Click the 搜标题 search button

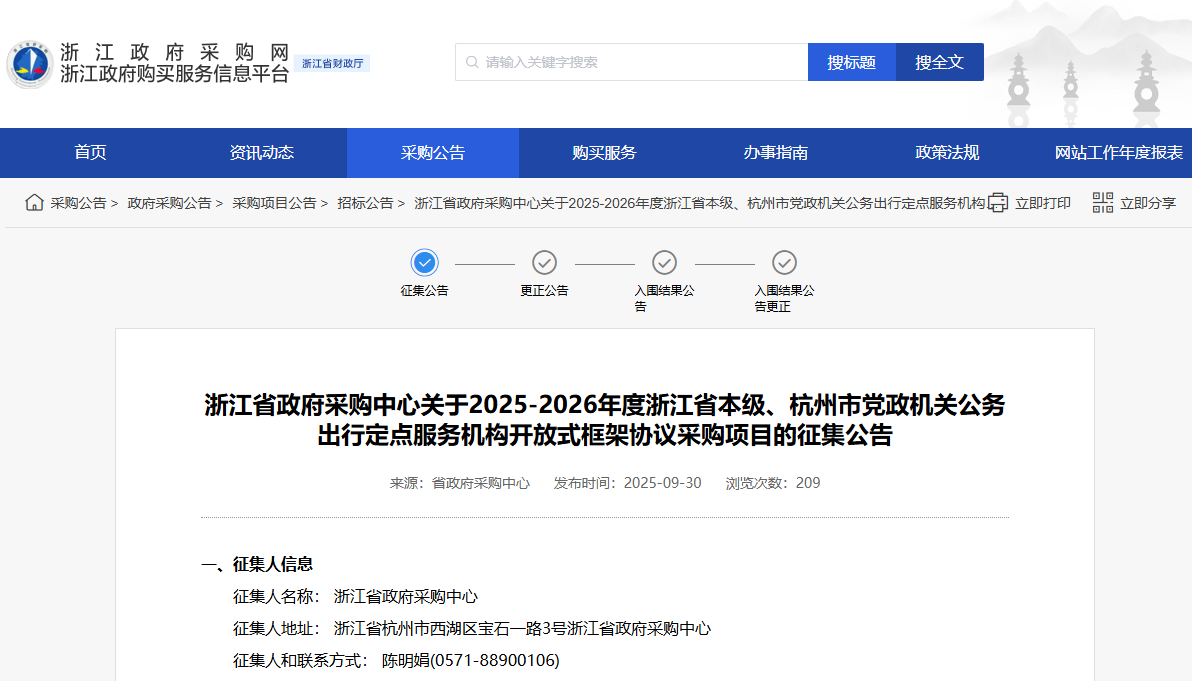[851, 61]
